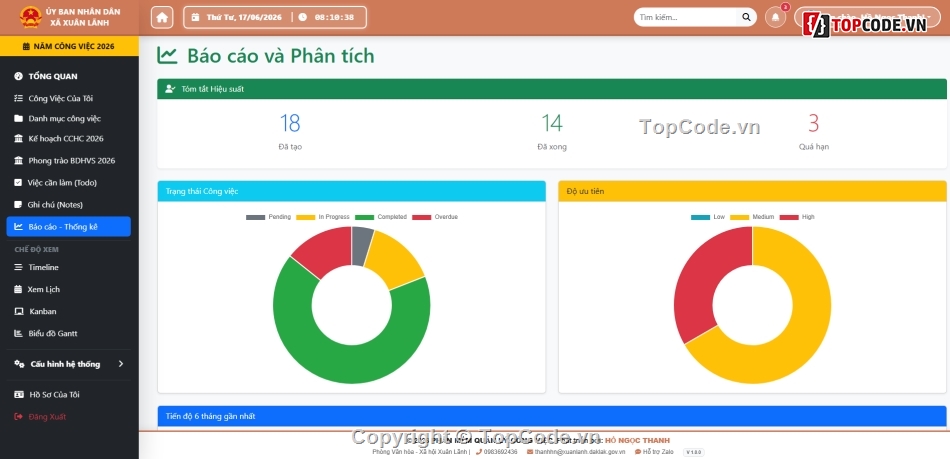Screen dimensions: 950x459
Task: Click the V 1.0.0 version badge
Action: pos(693,452)
